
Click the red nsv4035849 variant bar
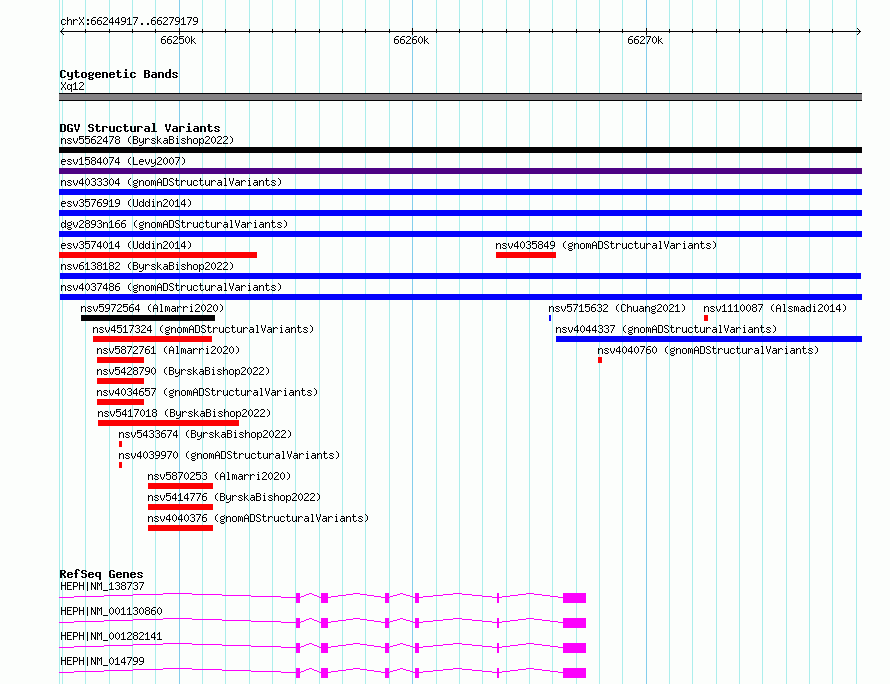coord(526,255)
